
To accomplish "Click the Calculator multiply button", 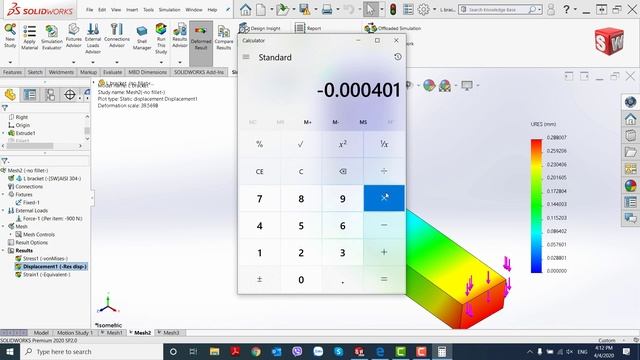I will point(384,198).
